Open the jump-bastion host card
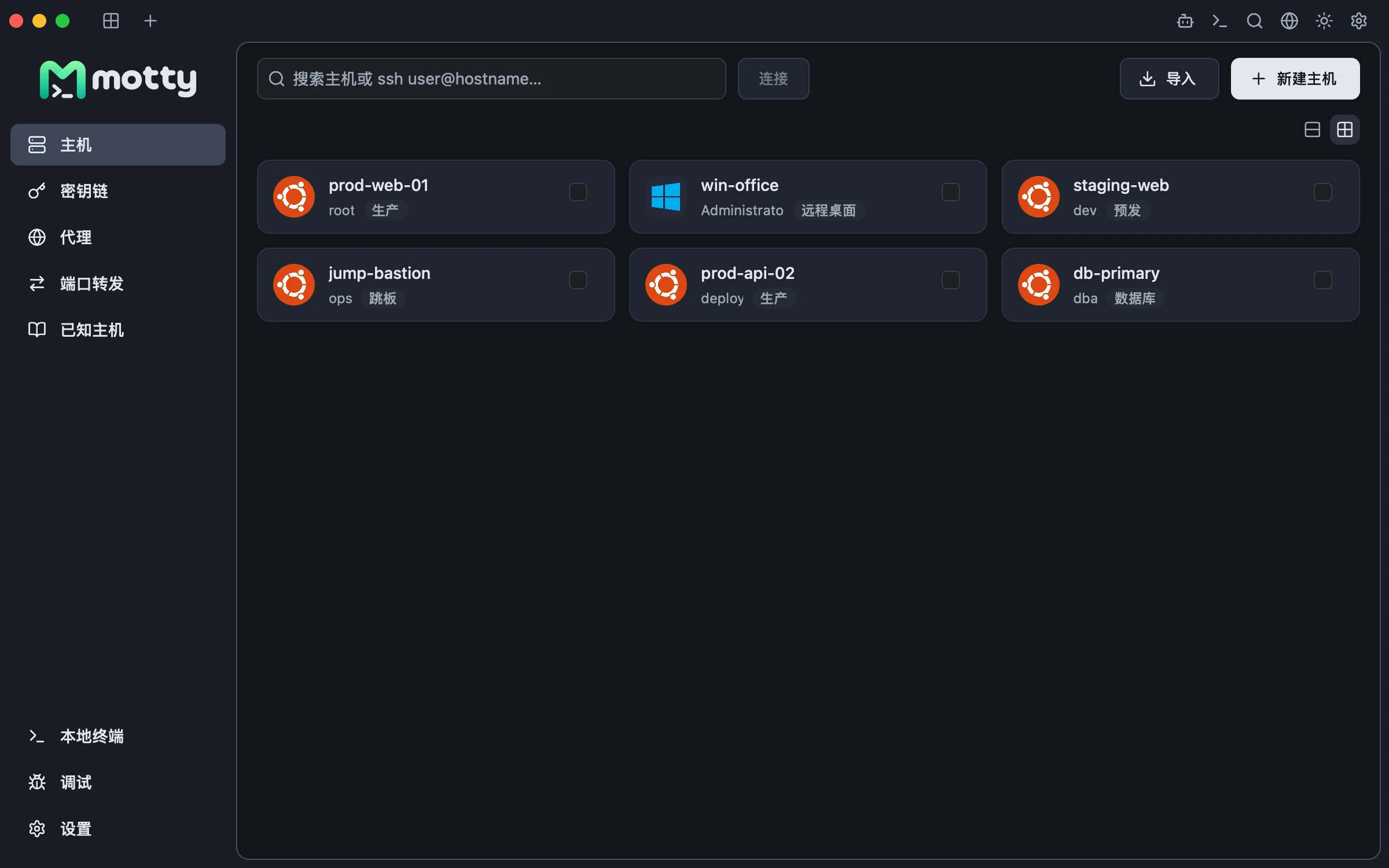Image resolution: width=1389 pixels, height=868 pixels. point(436,285)
